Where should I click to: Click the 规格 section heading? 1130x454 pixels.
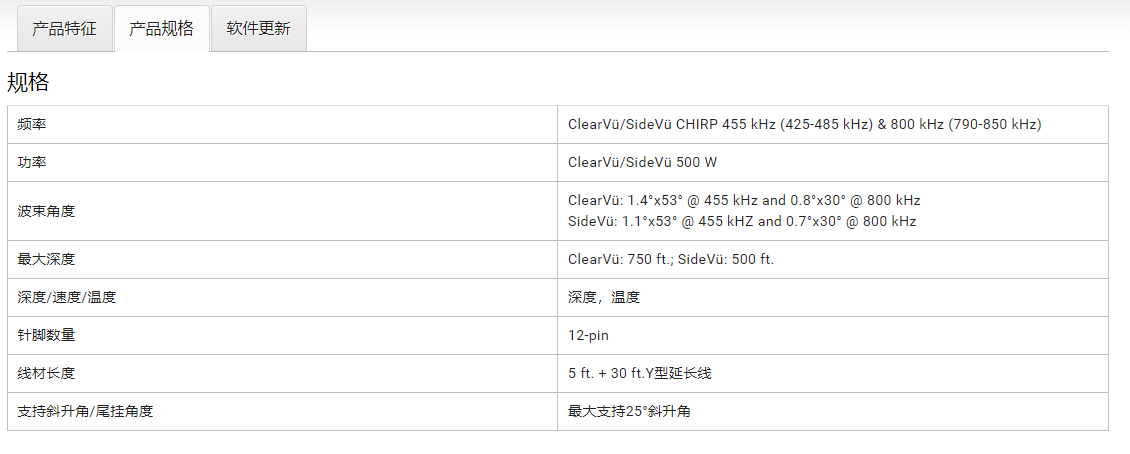pyautogui.click(x=28, y=82)
